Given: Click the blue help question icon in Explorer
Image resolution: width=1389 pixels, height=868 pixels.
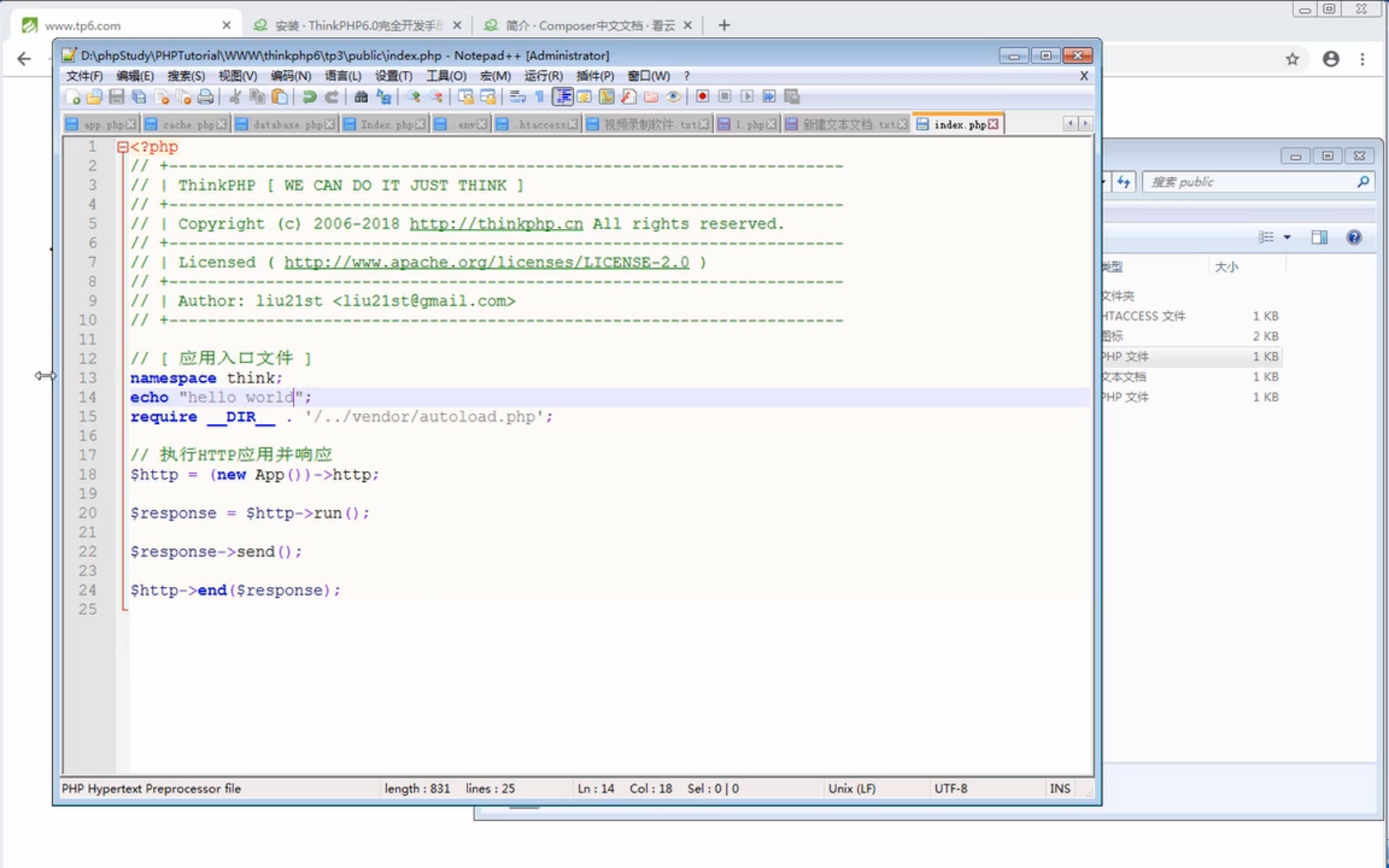Looking at the screenshot, I should tap(1353, 237).
